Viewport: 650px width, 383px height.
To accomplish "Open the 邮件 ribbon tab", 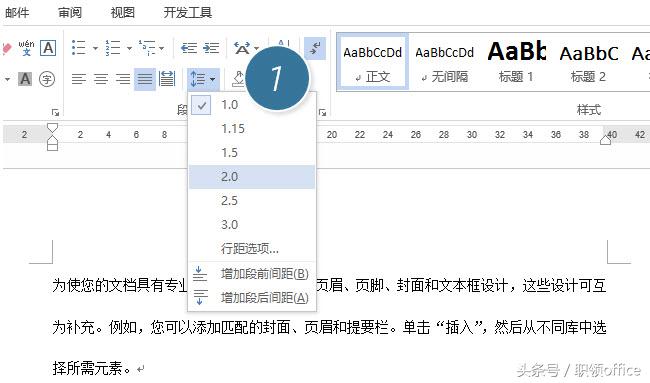I will (17, 12).
